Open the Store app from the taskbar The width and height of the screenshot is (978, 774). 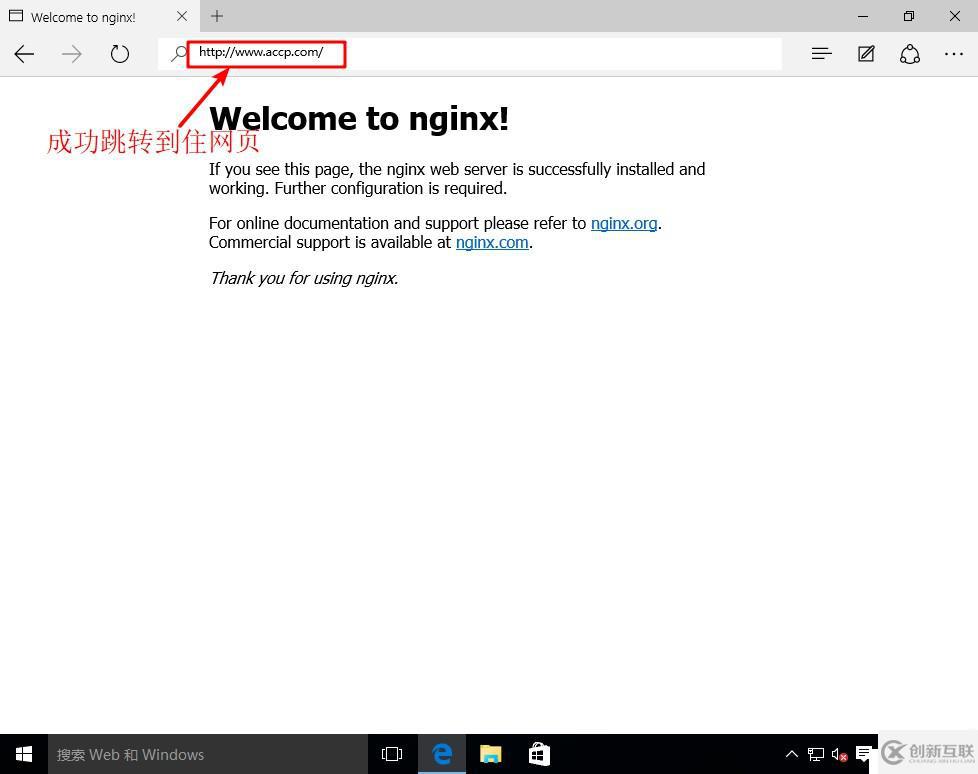pos(540,754)
